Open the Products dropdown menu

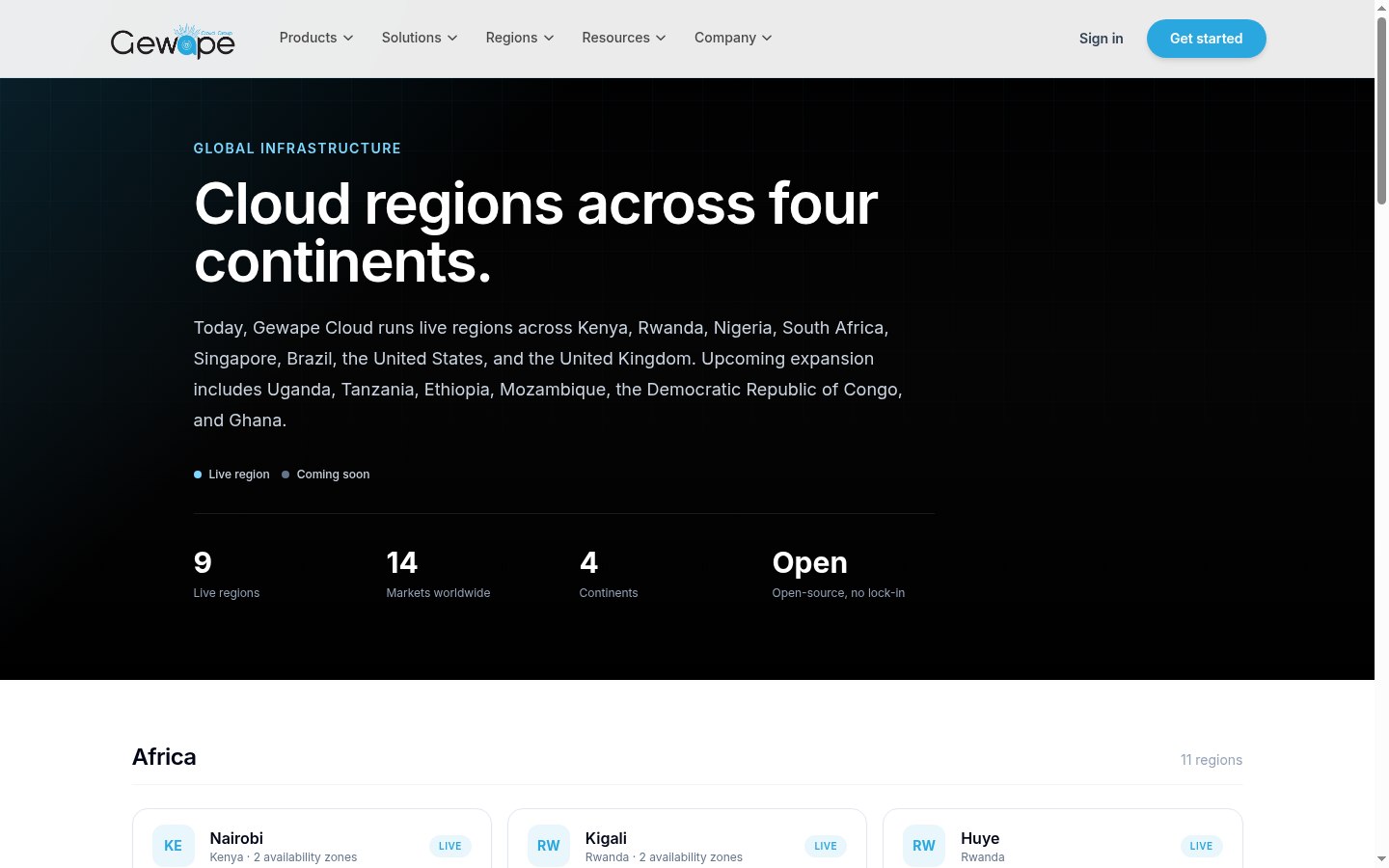tap(316, 38)
